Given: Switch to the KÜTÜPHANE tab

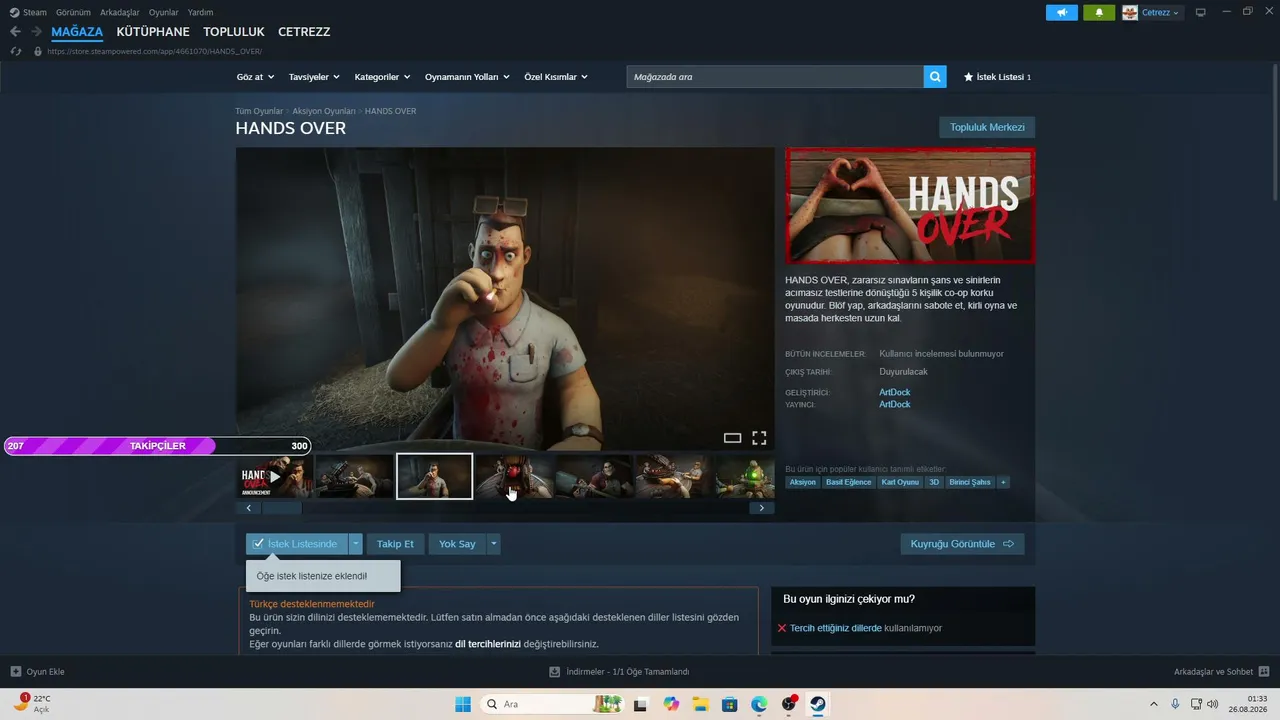Looking at the screenshot, I should tap(153, 32).
